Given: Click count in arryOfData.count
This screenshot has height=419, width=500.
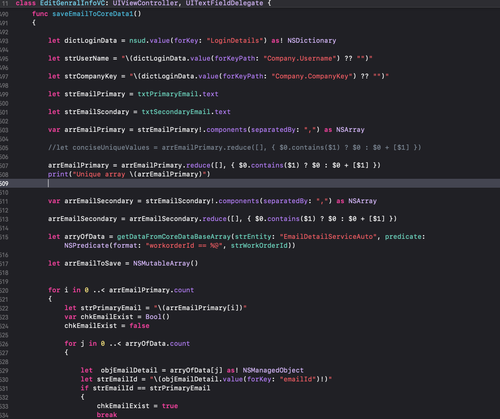Looking at the screenshot, I should click(180, 343).
